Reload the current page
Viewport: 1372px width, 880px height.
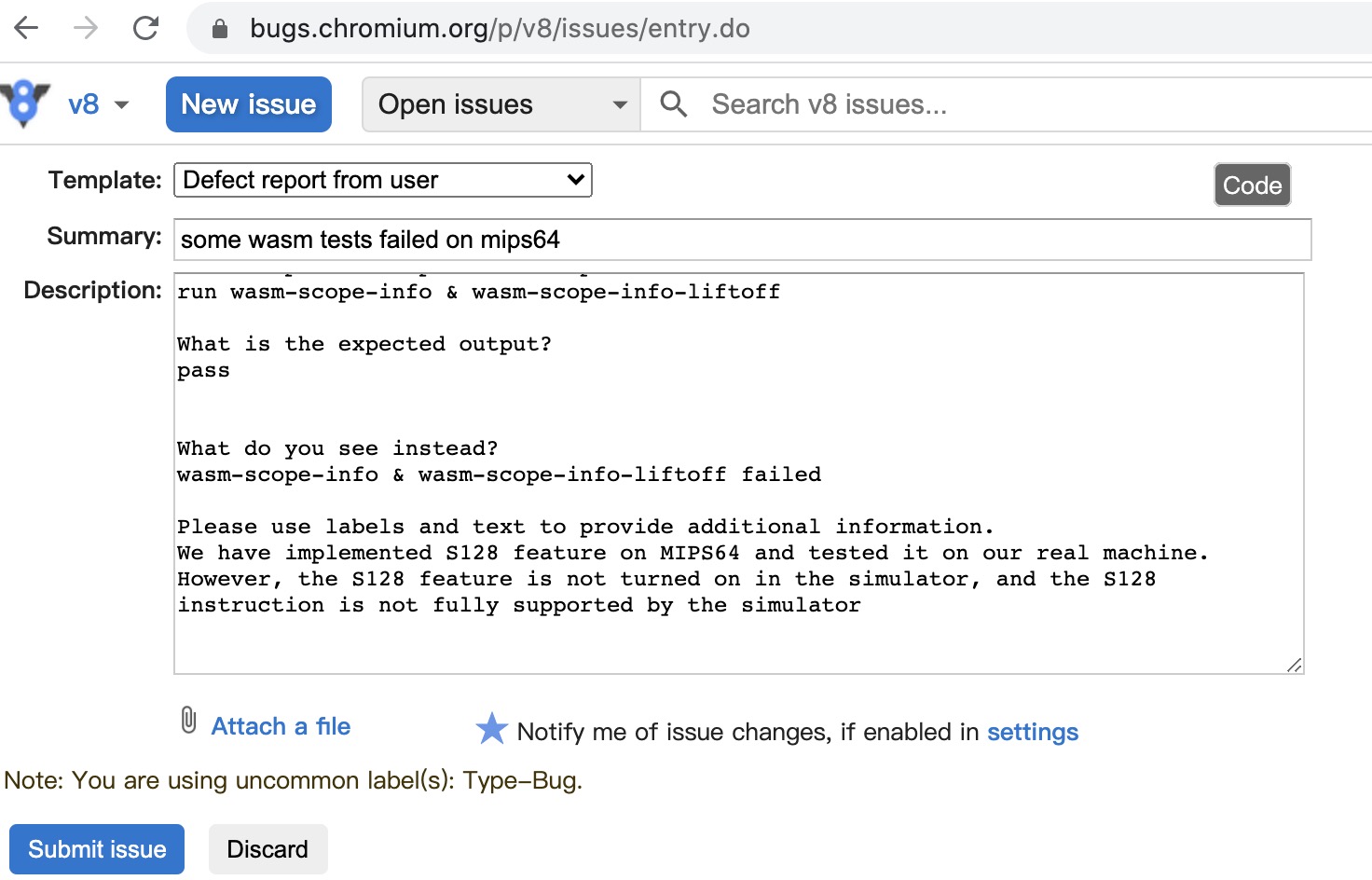coord(145,28)
